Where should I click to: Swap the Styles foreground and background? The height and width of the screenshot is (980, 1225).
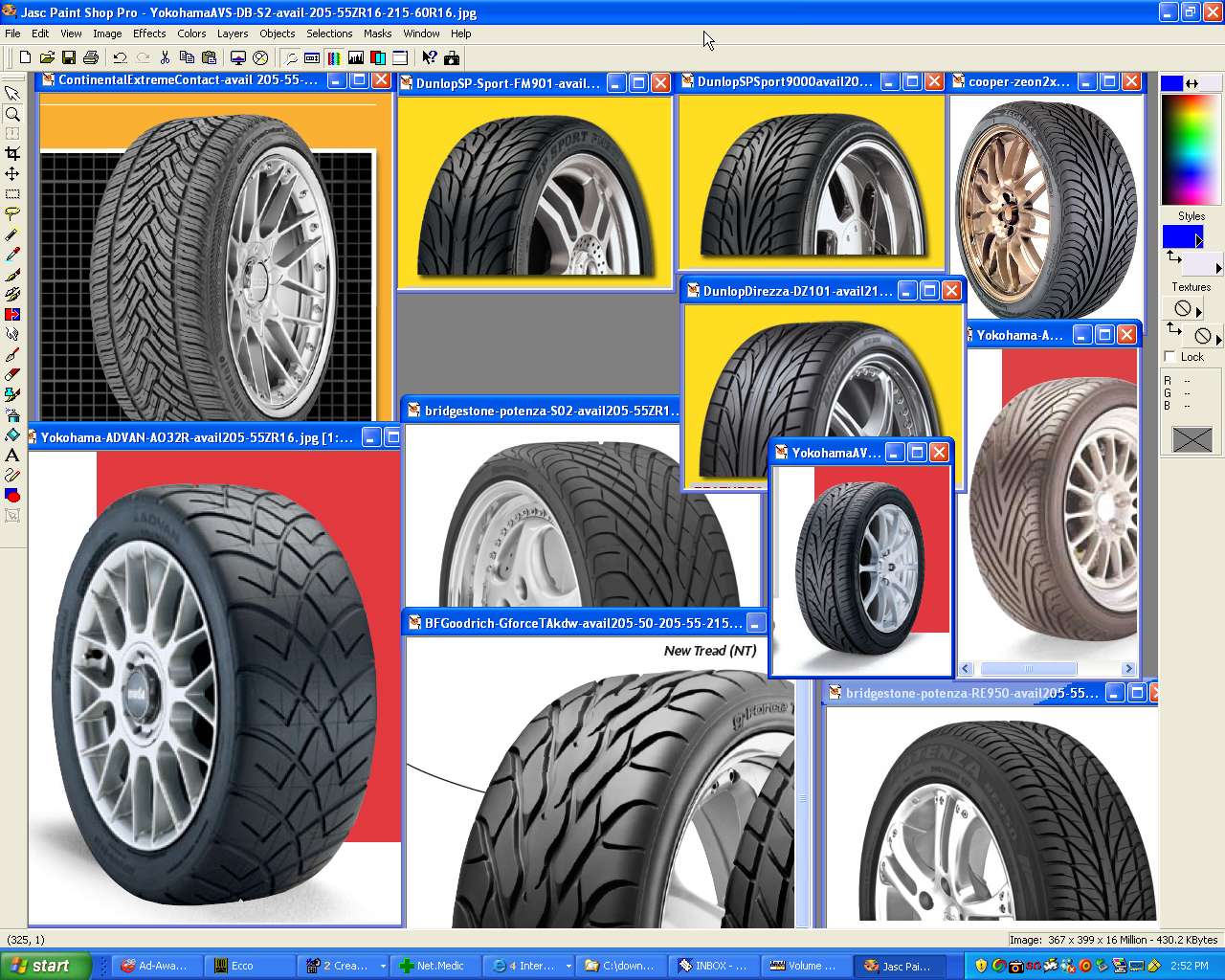(1173, 256)
